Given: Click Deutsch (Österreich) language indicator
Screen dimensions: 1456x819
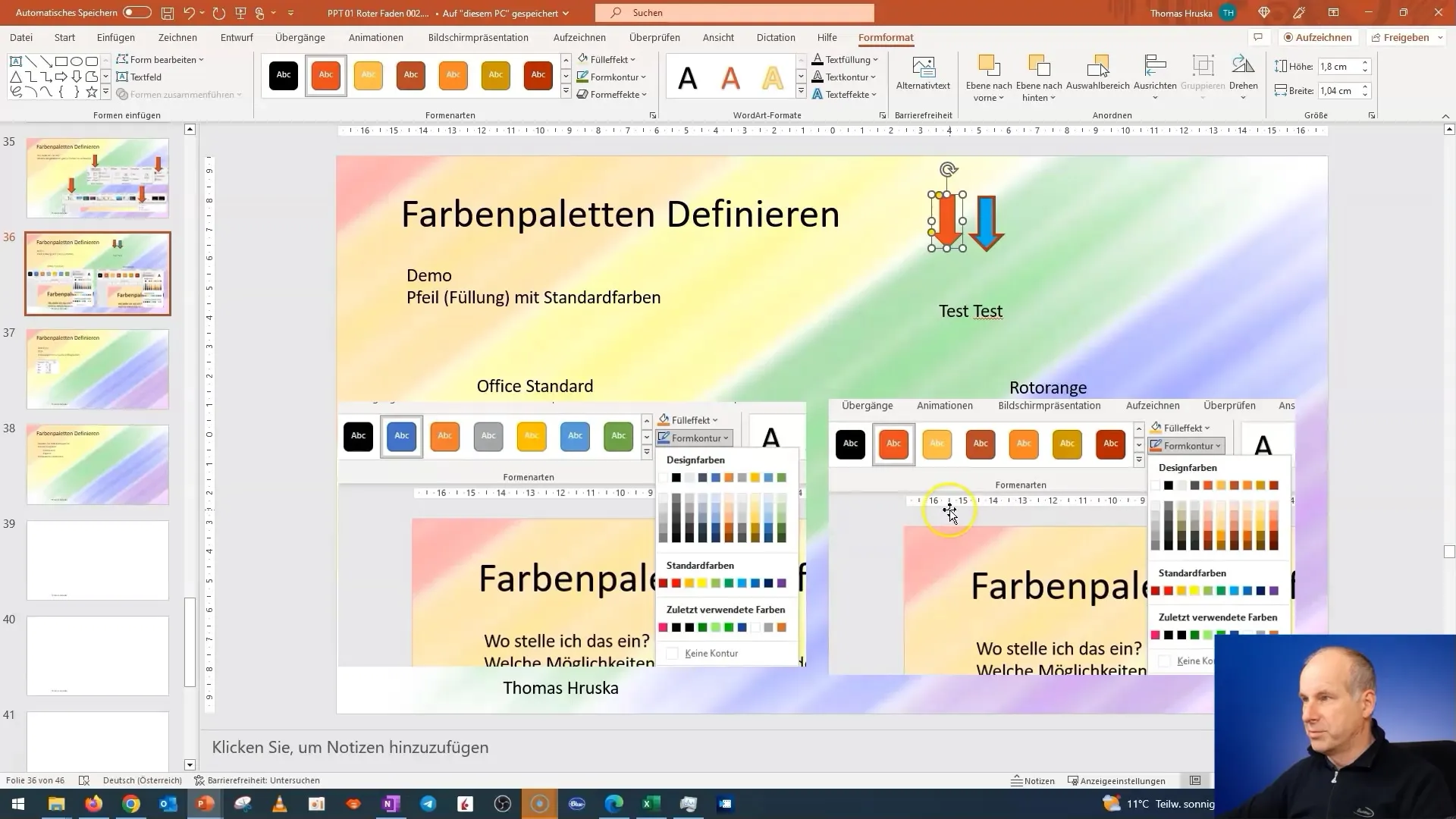Looking at the screenshot, I should point(143,780).
